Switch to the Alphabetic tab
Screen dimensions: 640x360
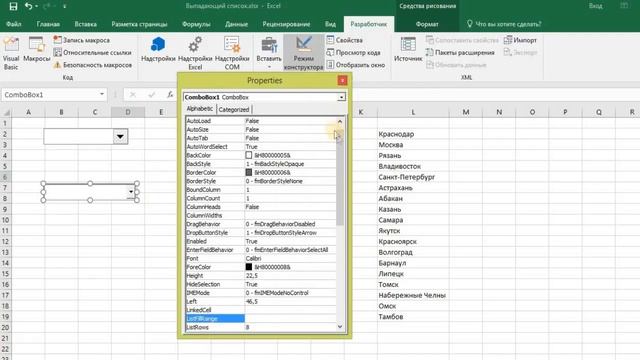200,109
